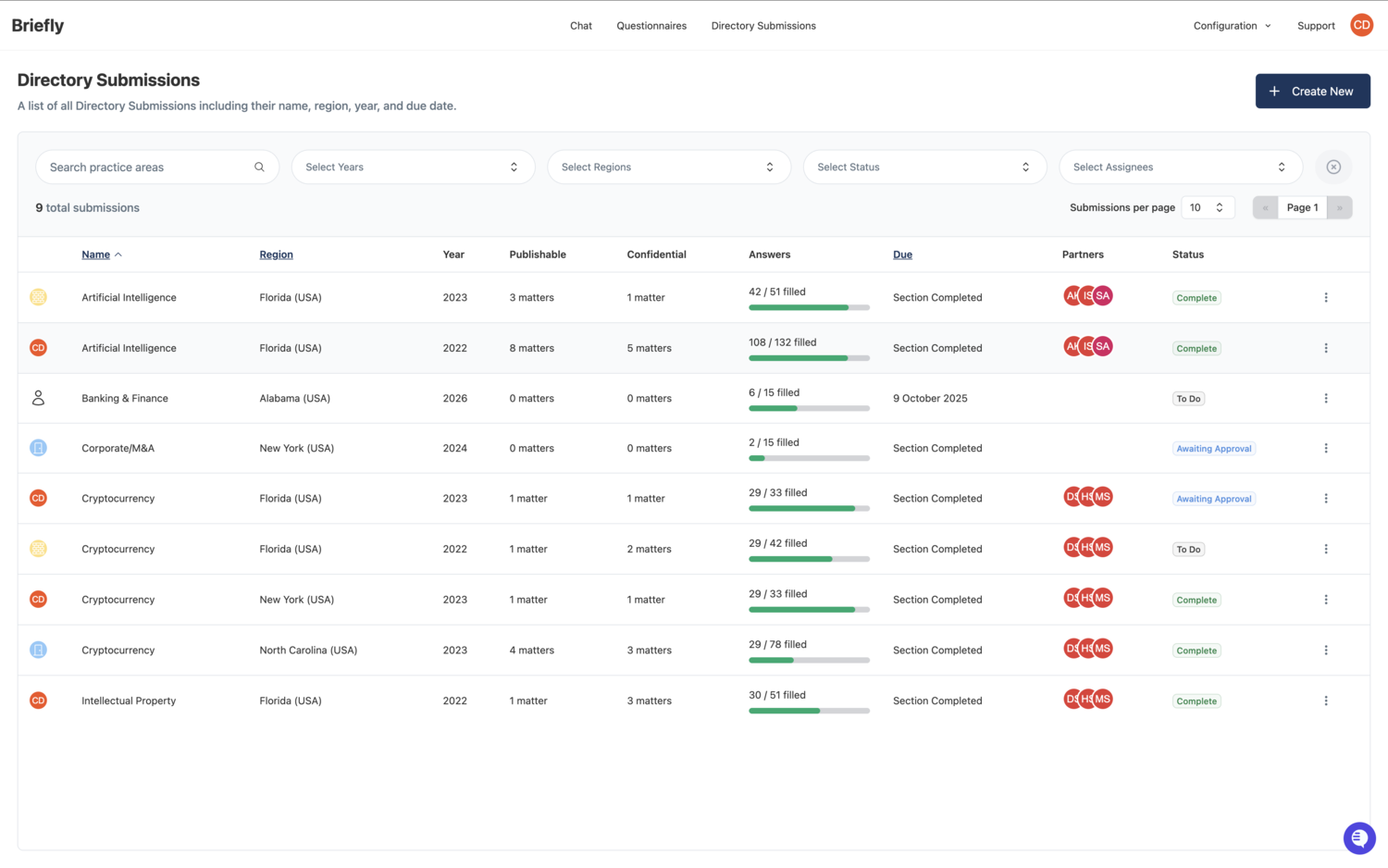Go to the next page arrow
The height and width of the screenshot is (868, 1388).
pos(1339,208)
